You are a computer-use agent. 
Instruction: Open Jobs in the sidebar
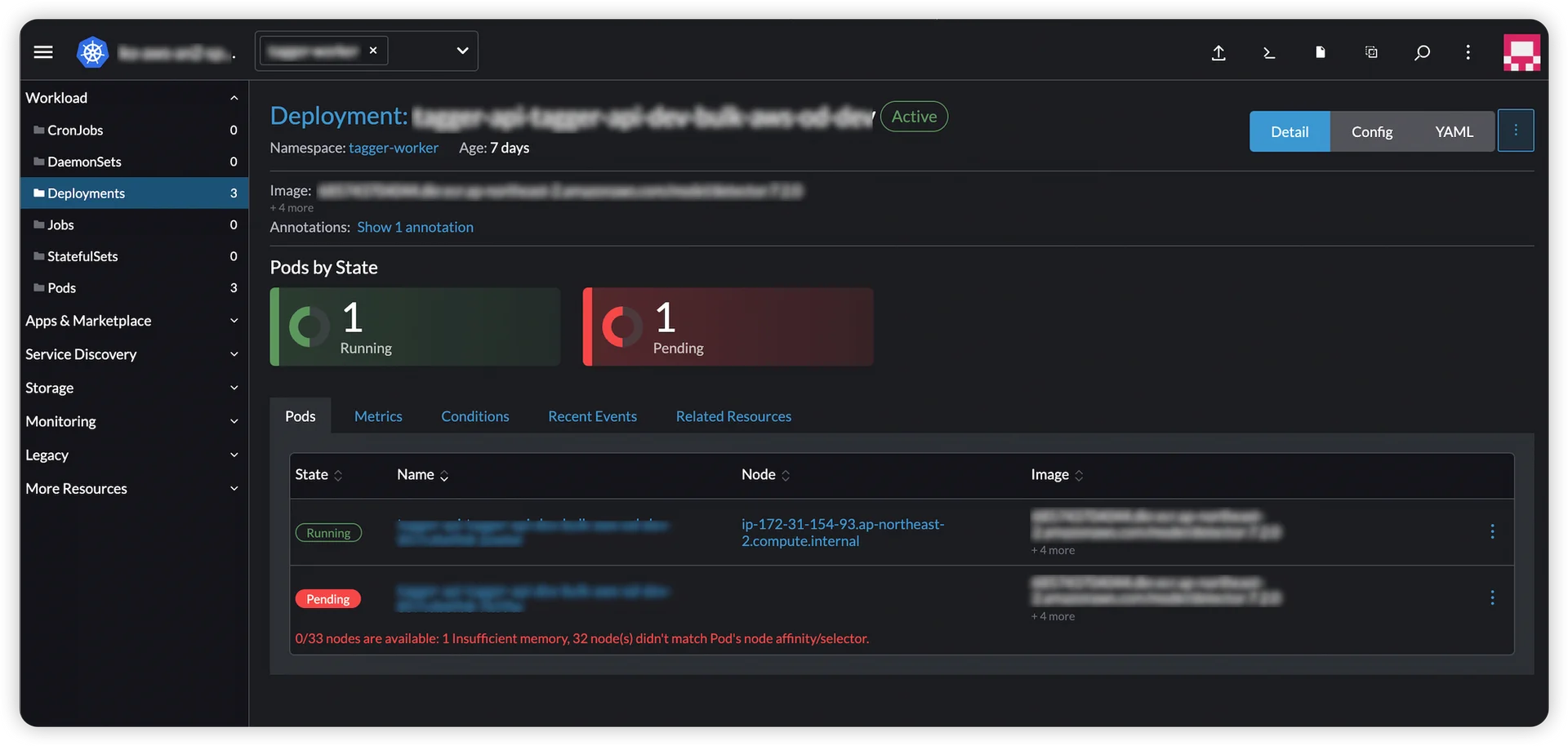[x=134, y=224]
